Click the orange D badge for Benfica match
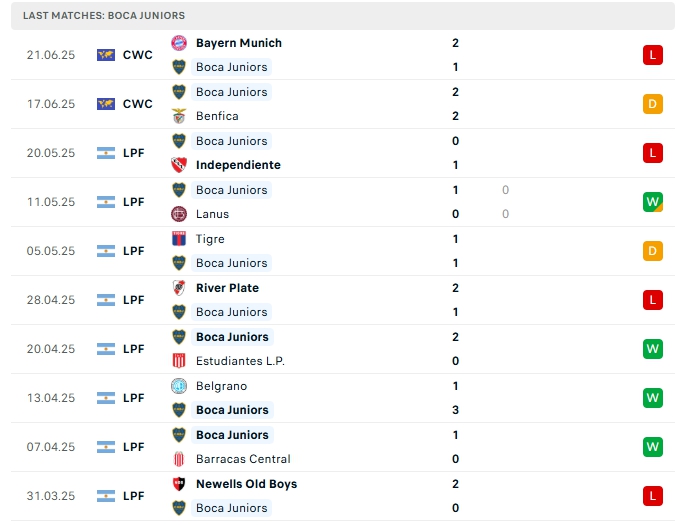 tap(653, 104)
